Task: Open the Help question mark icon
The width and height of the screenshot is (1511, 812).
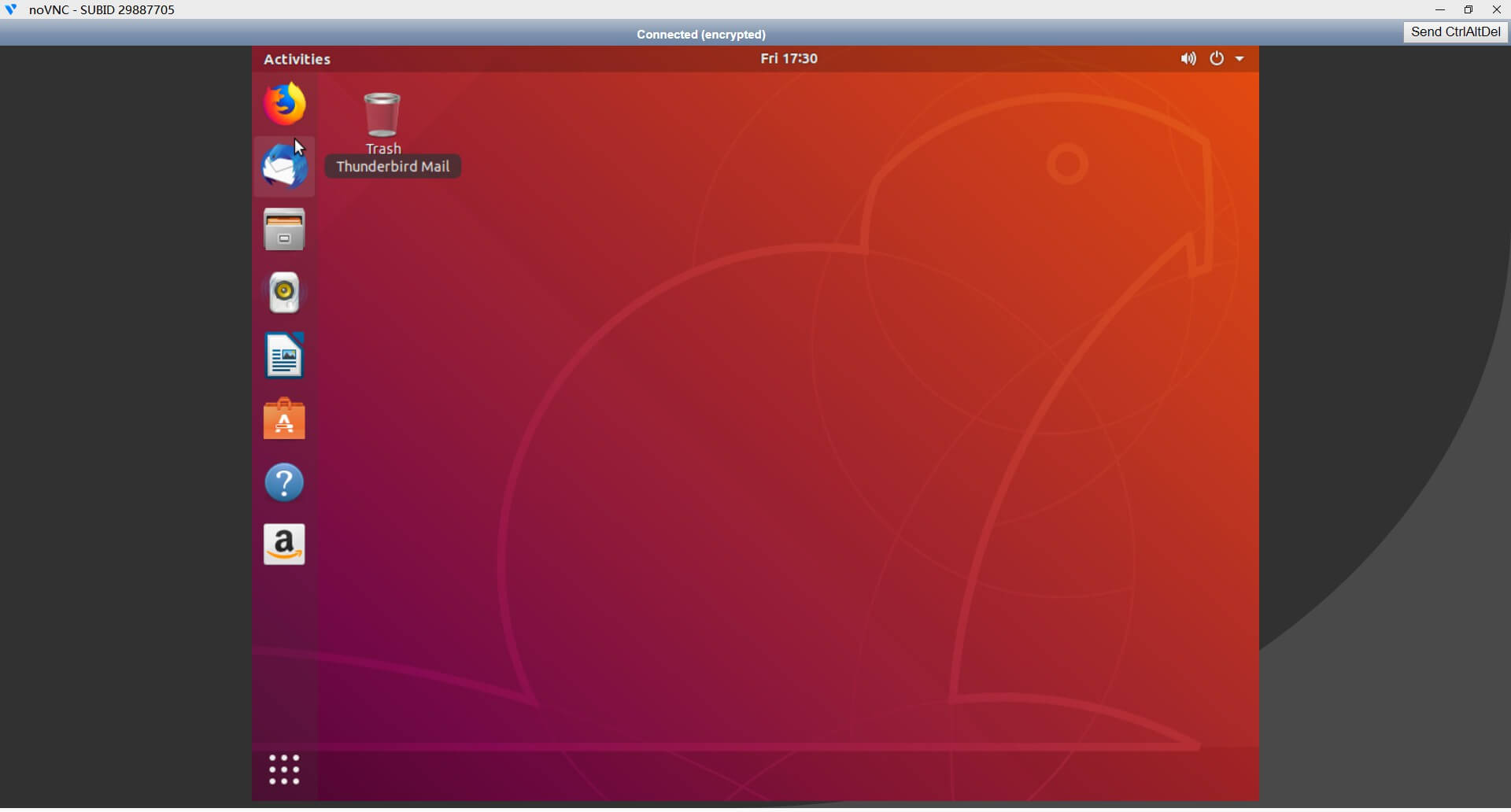Action: (284, 482)
